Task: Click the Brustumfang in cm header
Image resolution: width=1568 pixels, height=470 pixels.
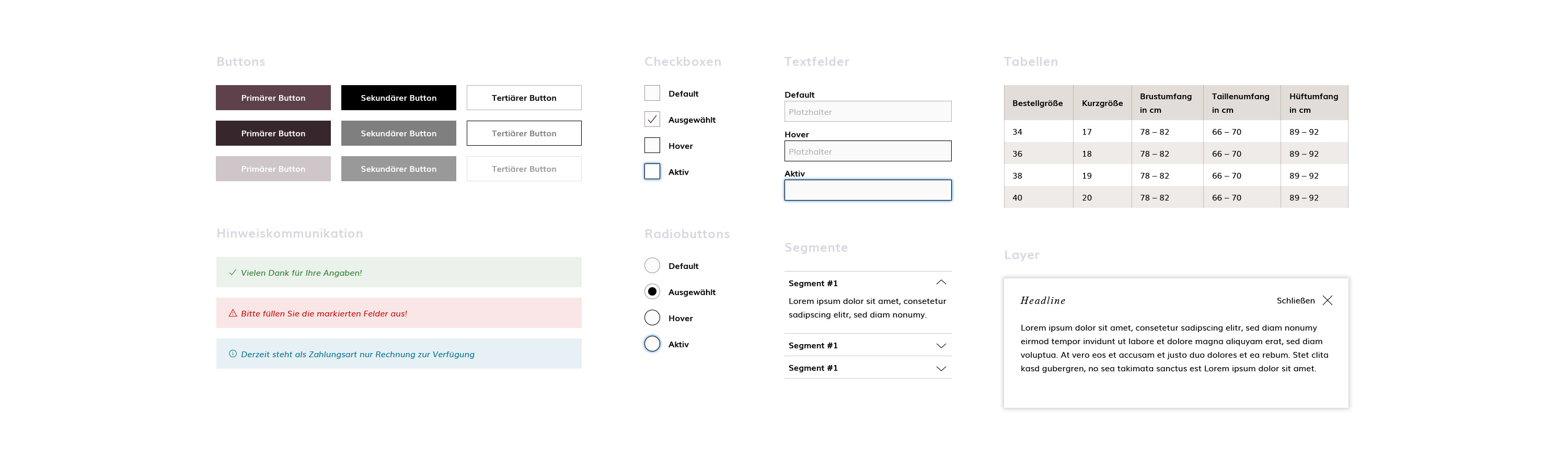Action: click(x=1167, y=103)
